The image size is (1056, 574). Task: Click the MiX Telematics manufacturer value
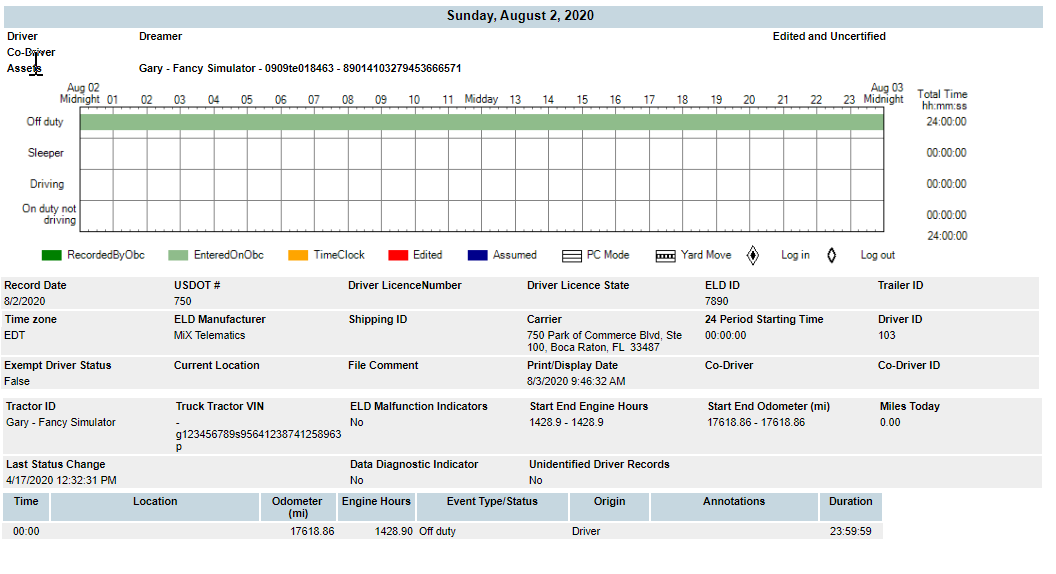(x=209, y=336)
